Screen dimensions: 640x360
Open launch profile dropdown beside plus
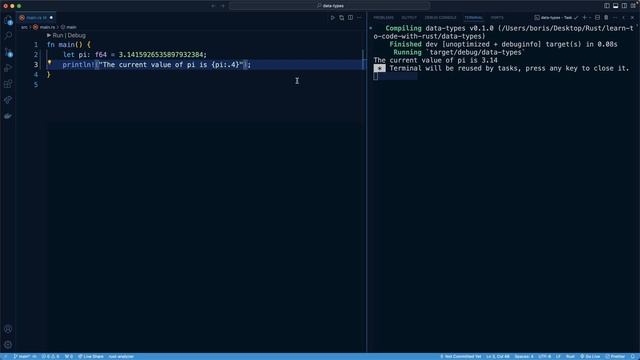[x=590, y=18]
